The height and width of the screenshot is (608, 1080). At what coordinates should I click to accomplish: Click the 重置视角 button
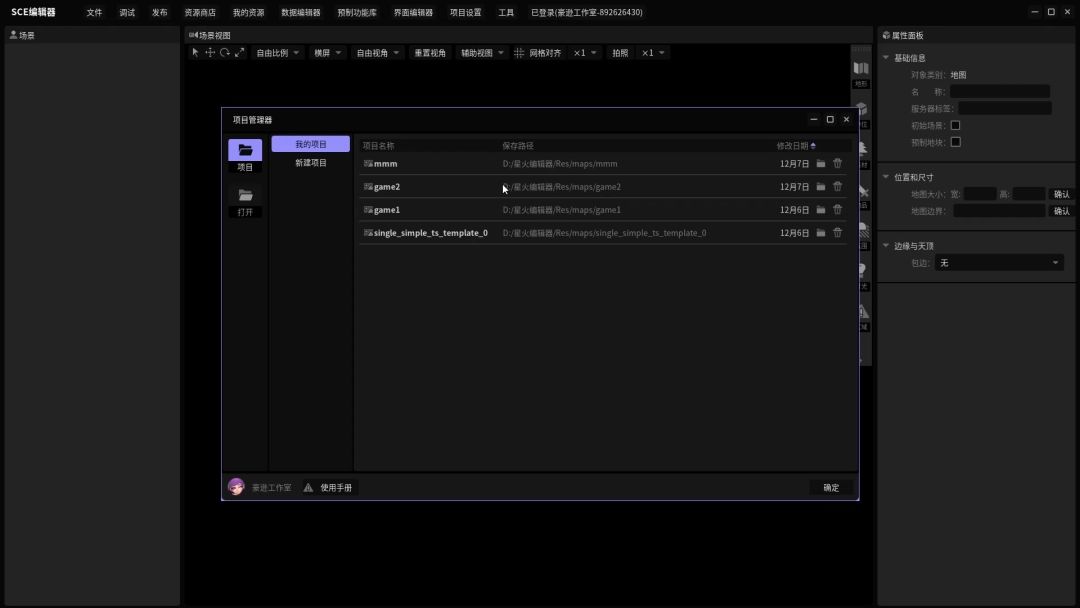(430, 53)
